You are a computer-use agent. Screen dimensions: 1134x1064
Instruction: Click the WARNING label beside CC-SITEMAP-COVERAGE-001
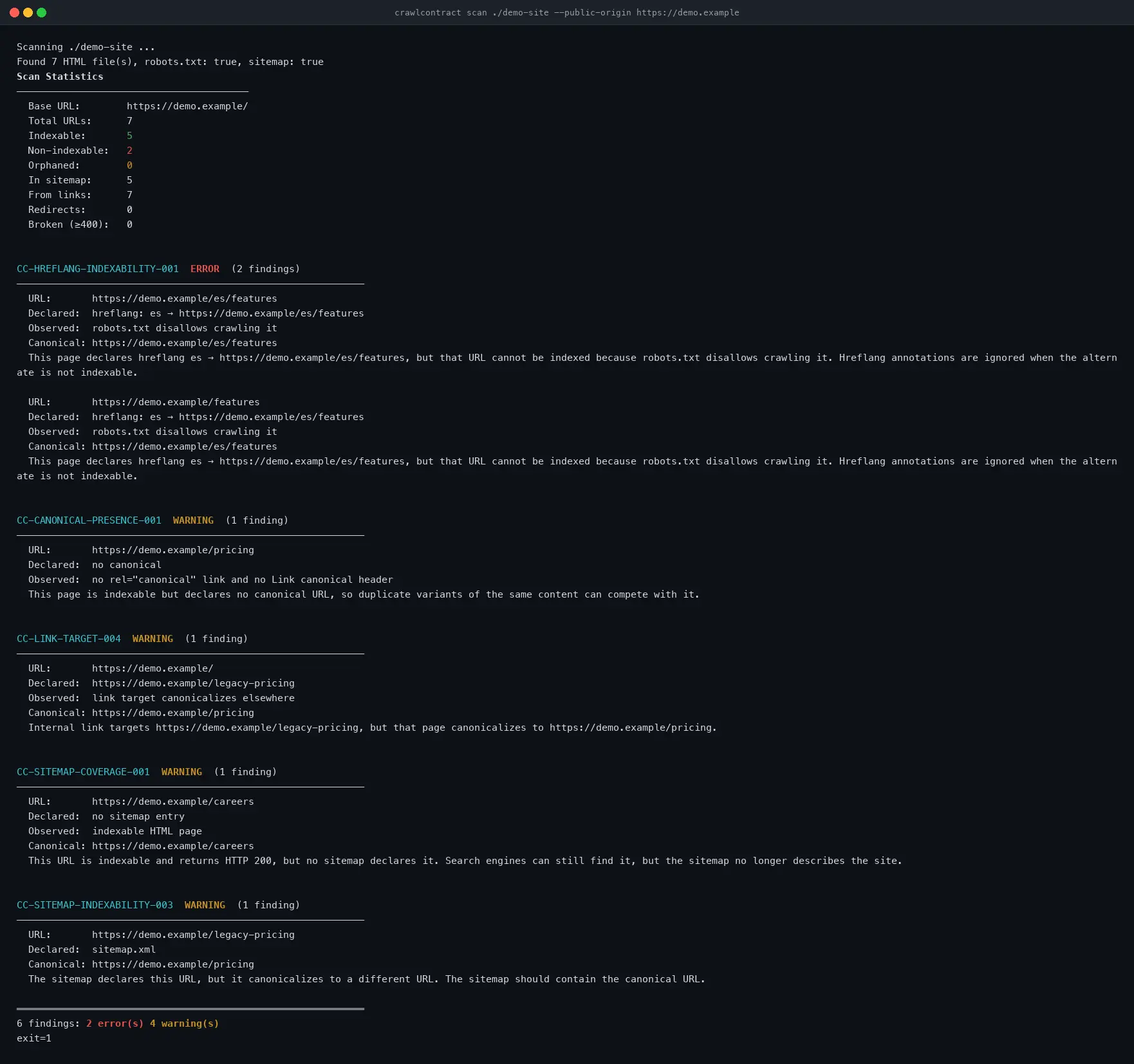[181, 772]
